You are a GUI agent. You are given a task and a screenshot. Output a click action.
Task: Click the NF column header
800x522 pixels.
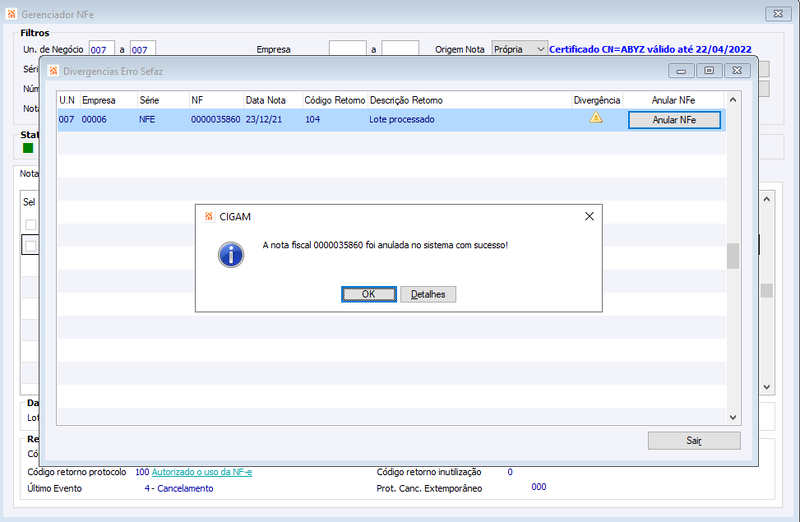216,100
